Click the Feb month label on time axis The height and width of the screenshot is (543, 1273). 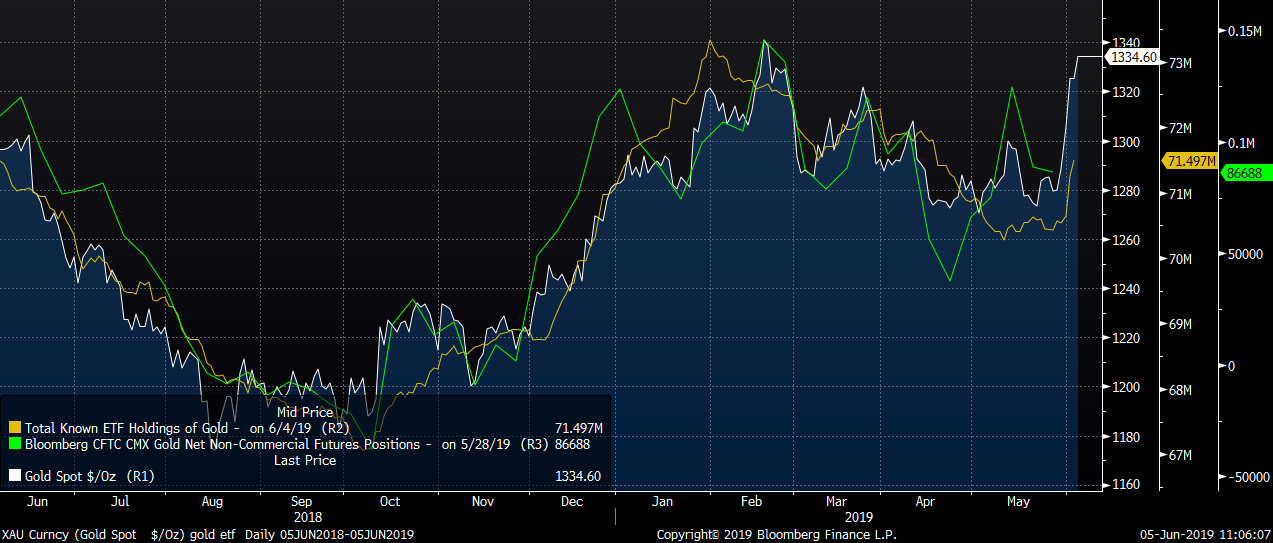point(751,502)
